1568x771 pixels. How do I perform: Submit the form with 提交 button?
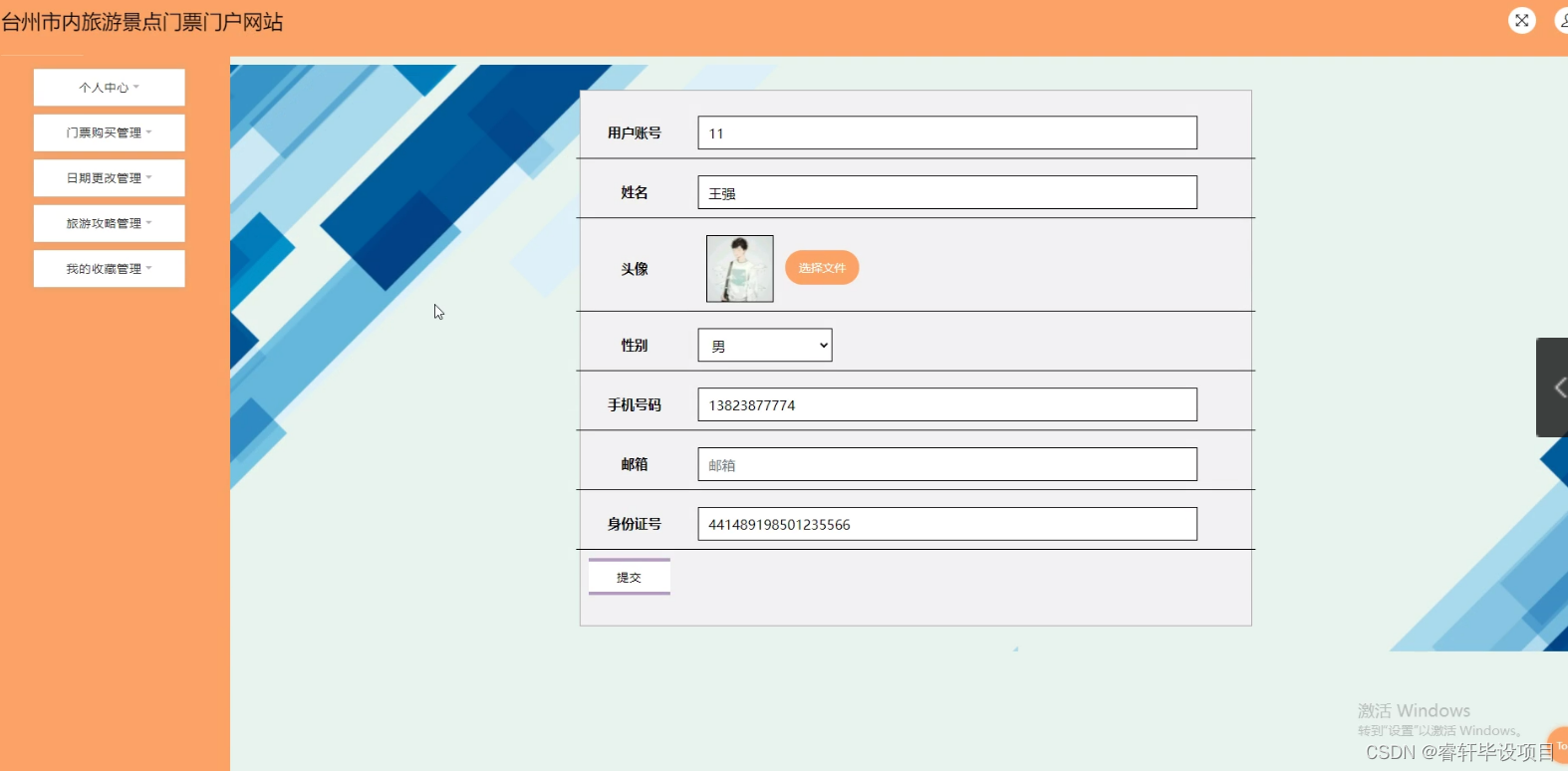coord(630,577)
